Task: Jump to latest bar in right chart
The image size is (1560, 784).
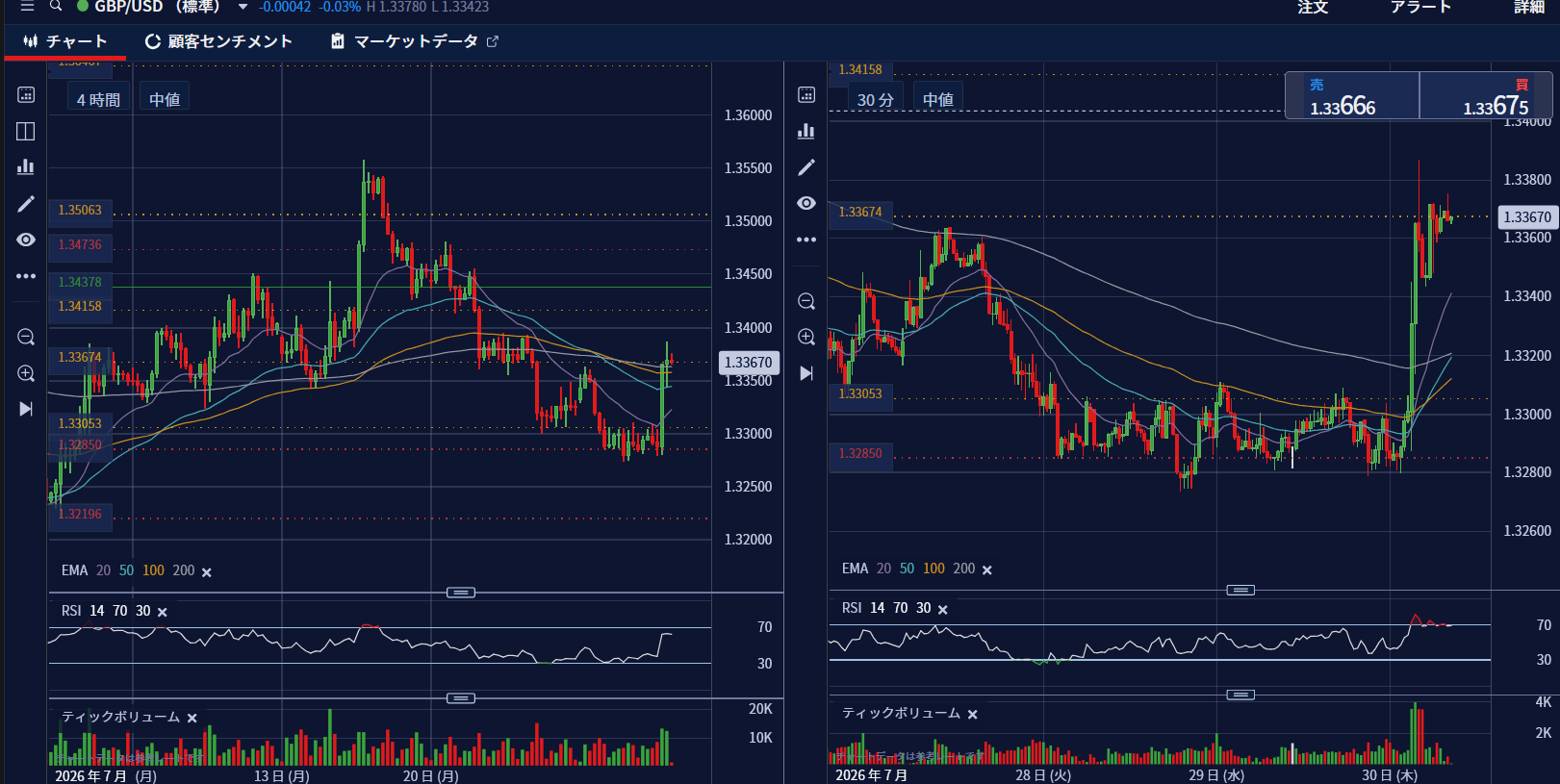Action: click(x=806, y=373)
